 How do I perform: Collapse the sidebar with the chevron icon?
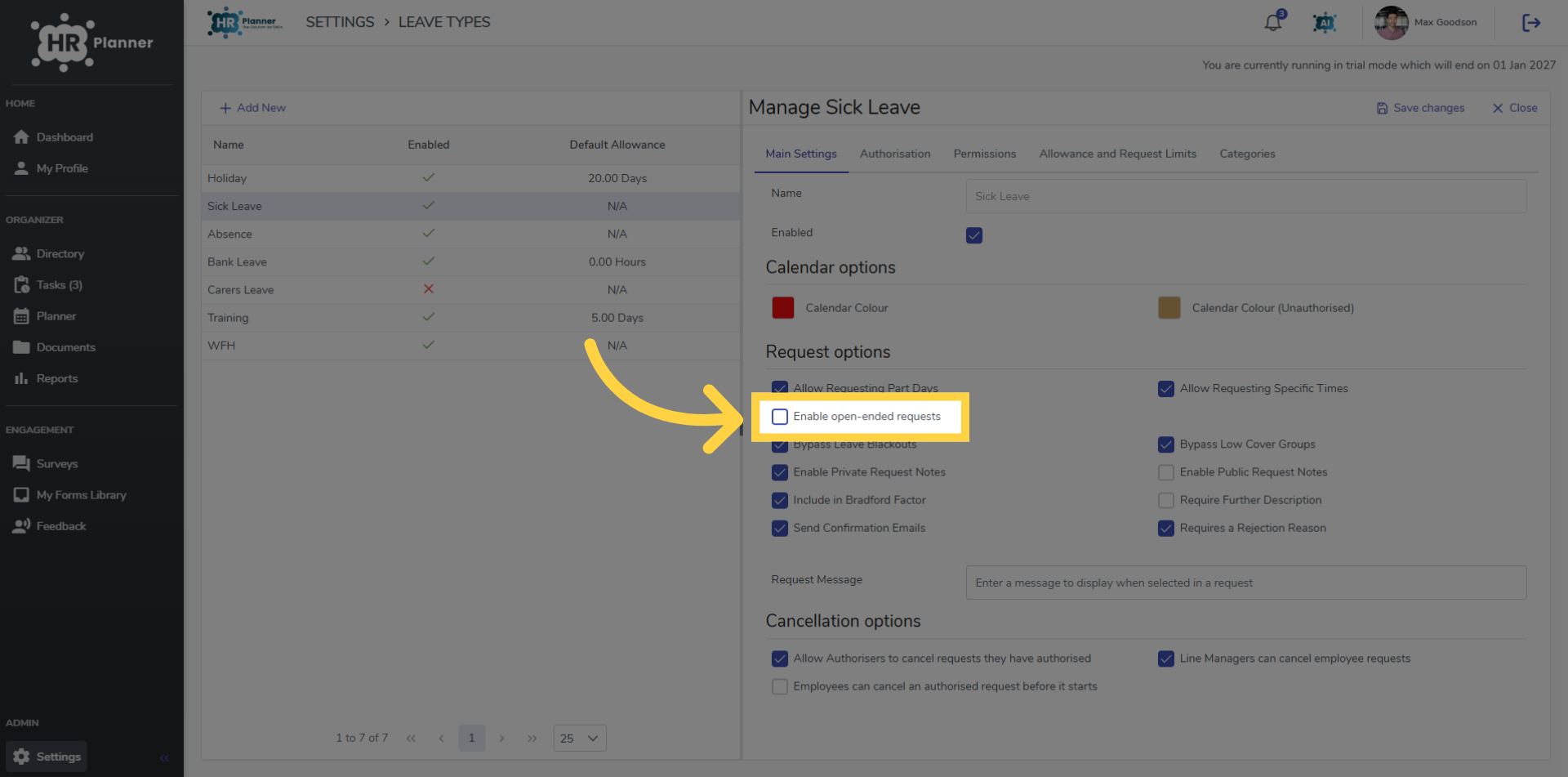tap(164, 757)
